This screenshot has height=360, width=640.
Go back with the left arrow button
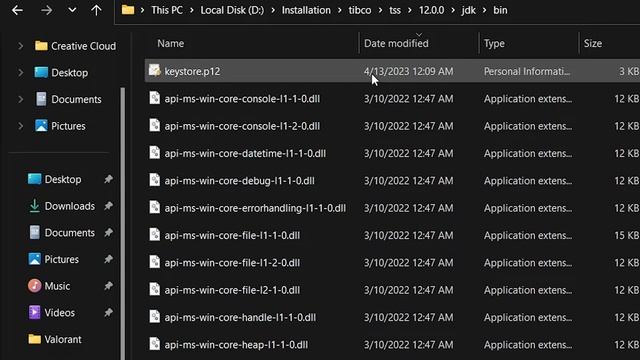(x=17, y=10)
